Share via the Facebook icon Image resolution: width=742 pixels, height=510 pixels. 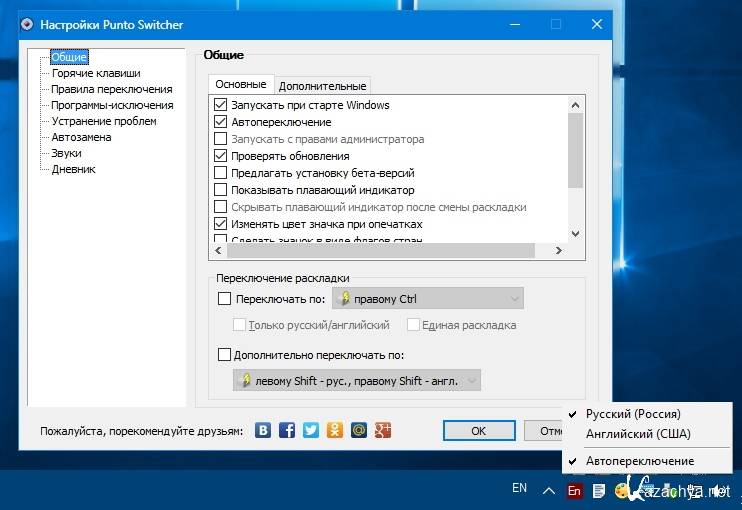point(287,430)
